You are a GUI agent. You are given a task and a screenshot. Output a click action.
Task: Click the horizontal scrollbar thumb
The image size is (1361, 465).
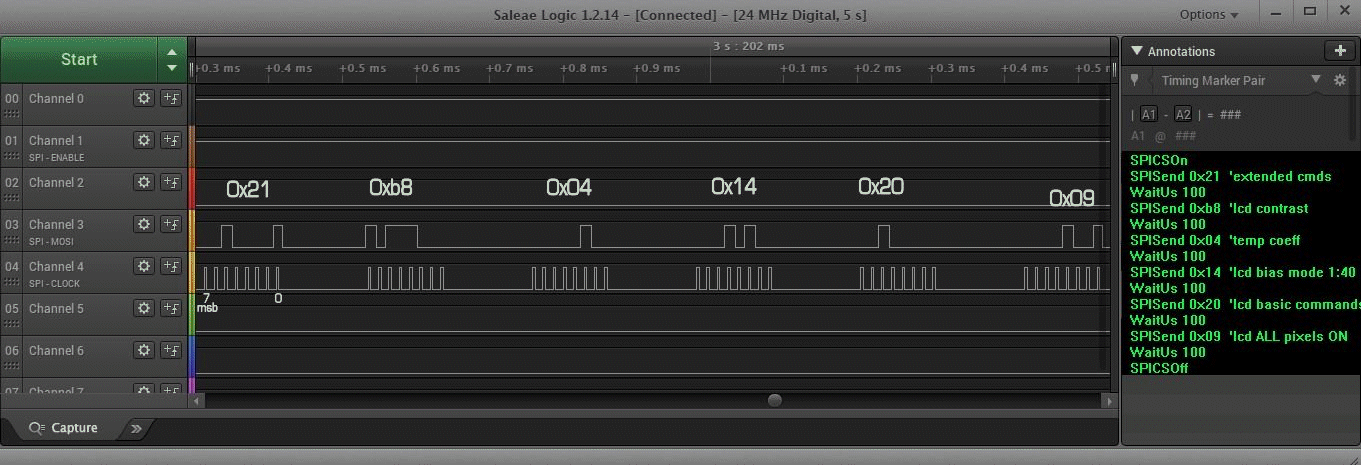[x=775, y=400]
